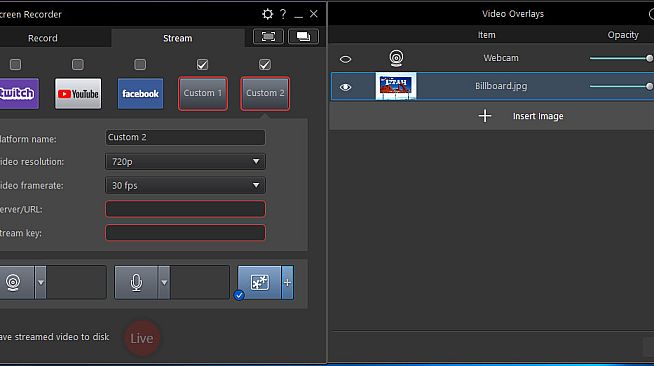
Task: Switch to the Record tab
Action: click(43, 38)
